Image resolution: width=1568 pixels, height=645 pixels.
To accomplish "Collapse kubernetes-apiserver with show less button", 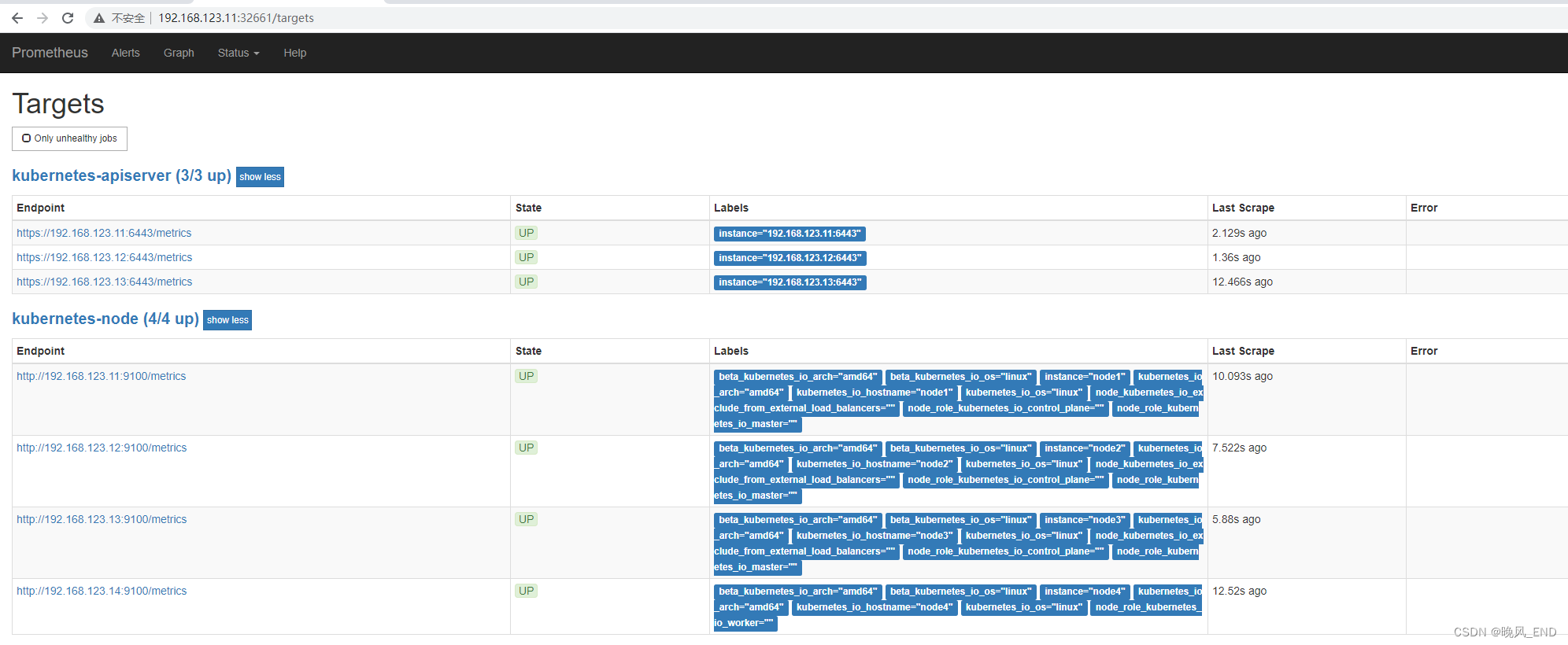I will coord(260,177).
